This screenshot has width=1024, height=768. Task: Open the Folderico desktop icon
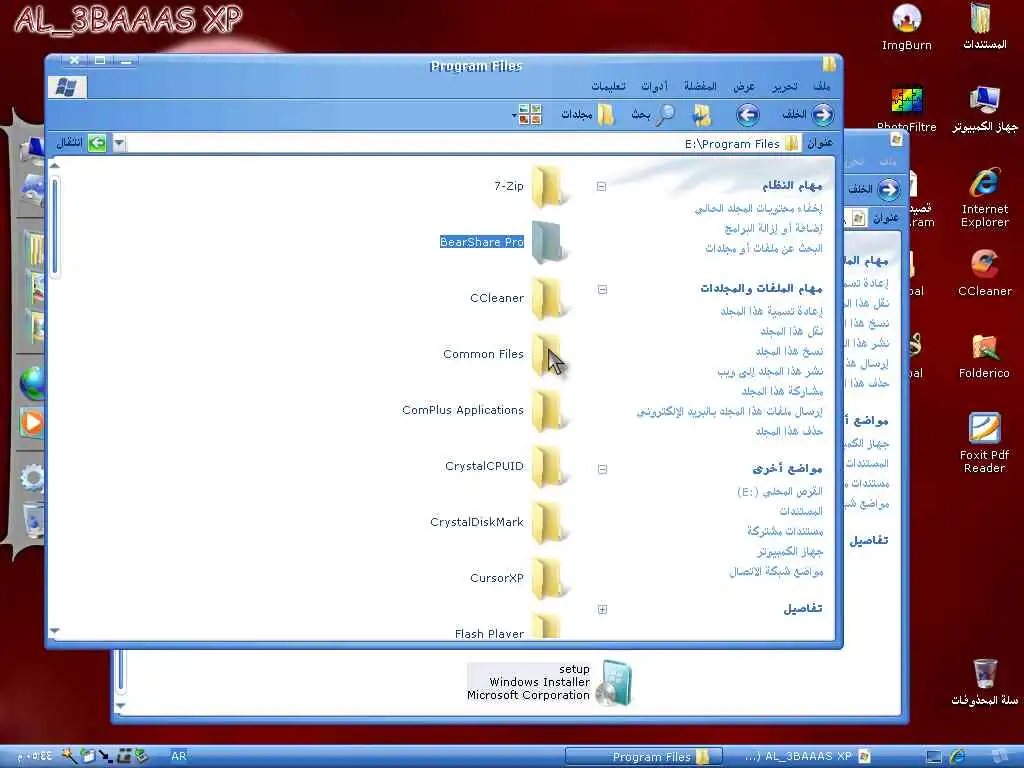984,355
